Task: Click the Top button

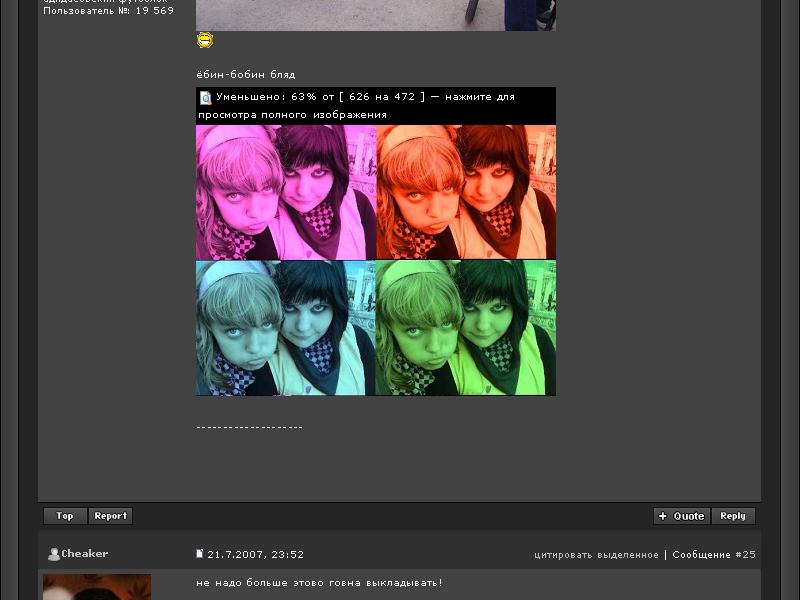Action: click(65, 516)
